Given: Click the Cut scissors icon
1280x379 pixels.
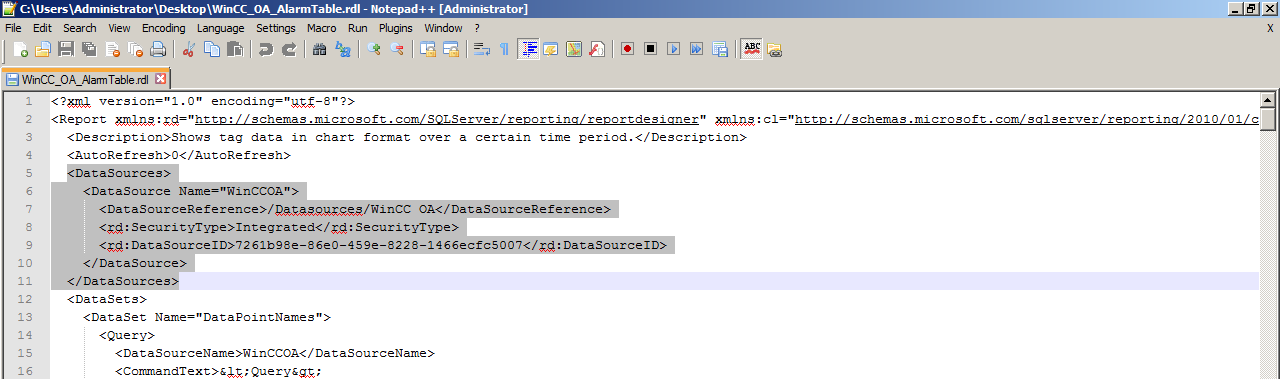Looking at the screenshot, I should tap(189, 49).
